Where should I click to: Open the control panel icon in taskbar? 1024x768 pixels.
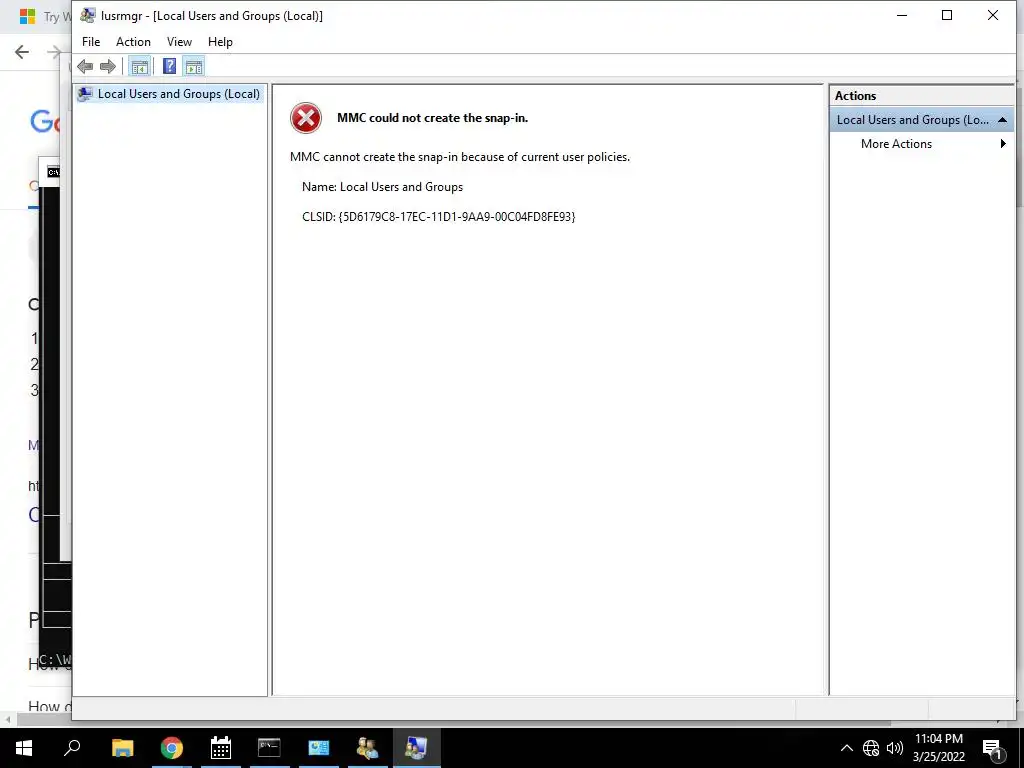click(319, 748)
